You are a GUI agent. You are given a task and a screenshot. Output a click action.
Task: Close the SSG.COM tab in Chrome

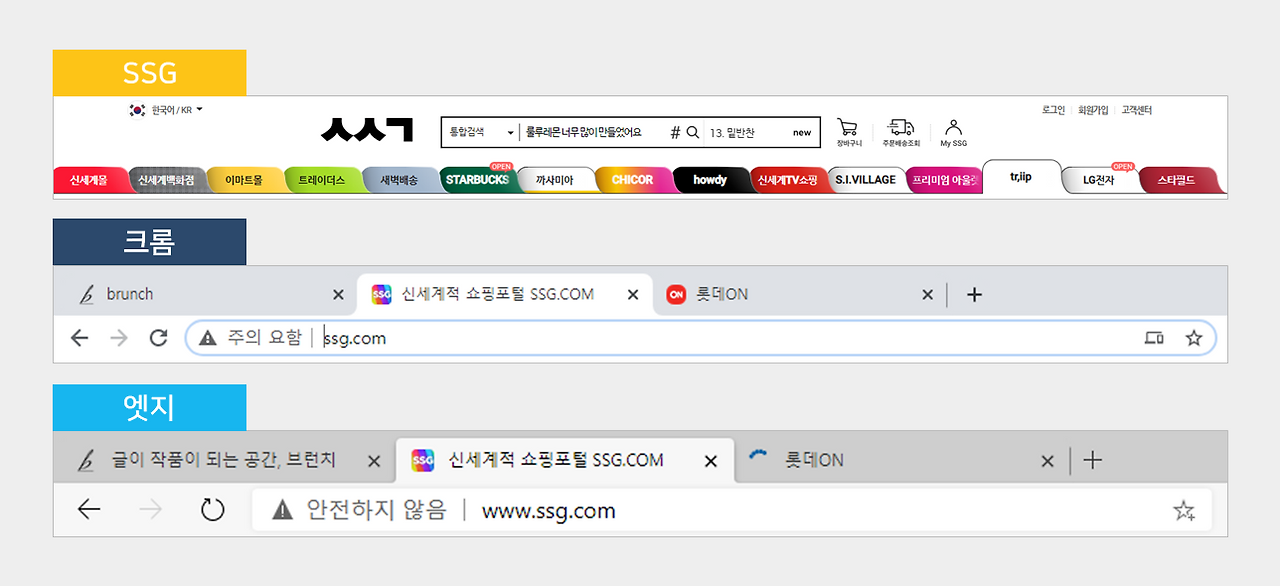coord(633,295)
